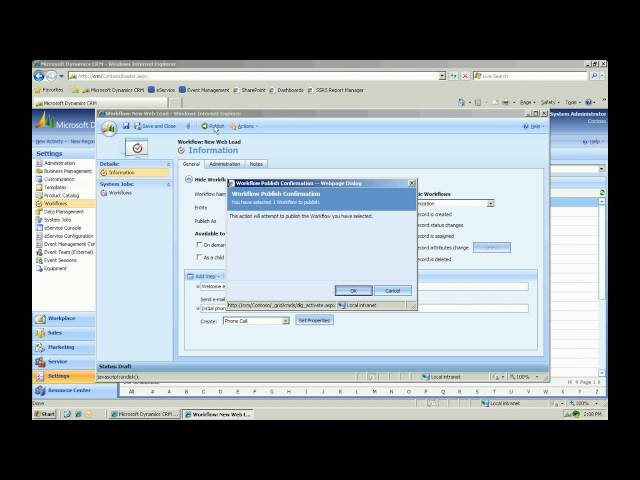Collapse the System Jobs section
This screenshot has height=480, width=640.
pos(168,184)
